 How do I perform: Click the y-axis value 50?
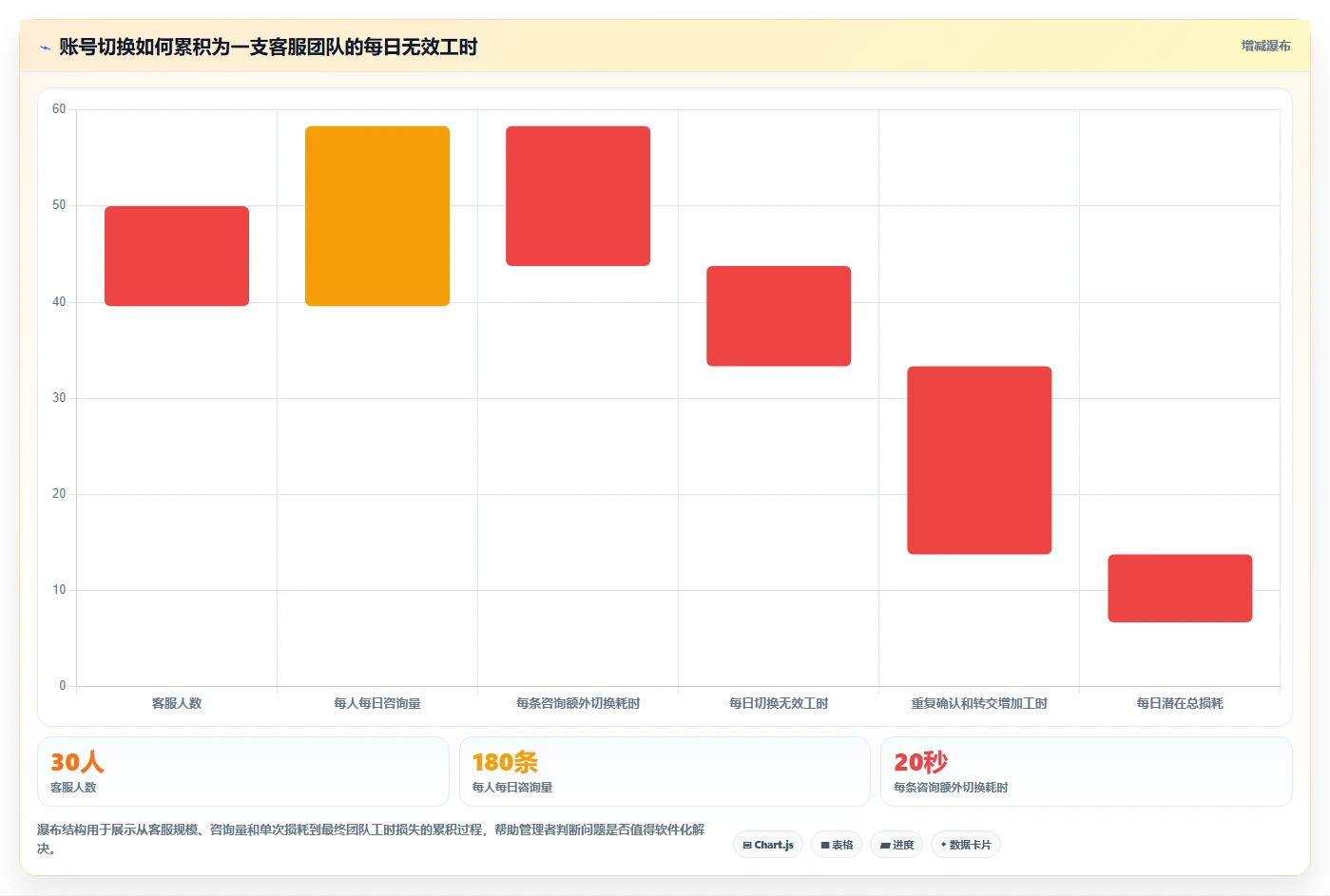coord(59,205)
